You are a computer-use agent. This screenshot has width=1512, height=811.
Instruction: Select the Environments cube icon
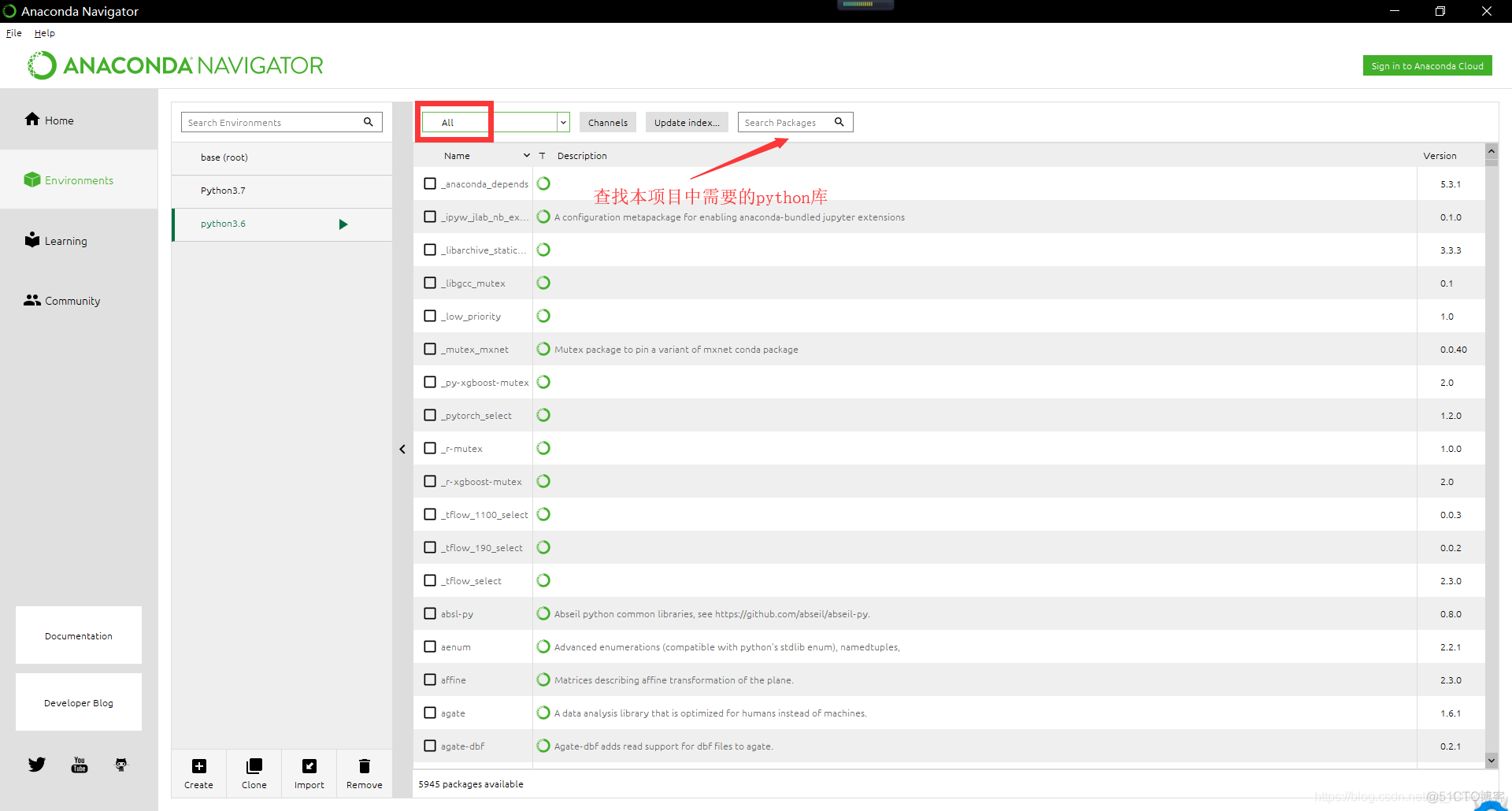[x=32, y=180]
